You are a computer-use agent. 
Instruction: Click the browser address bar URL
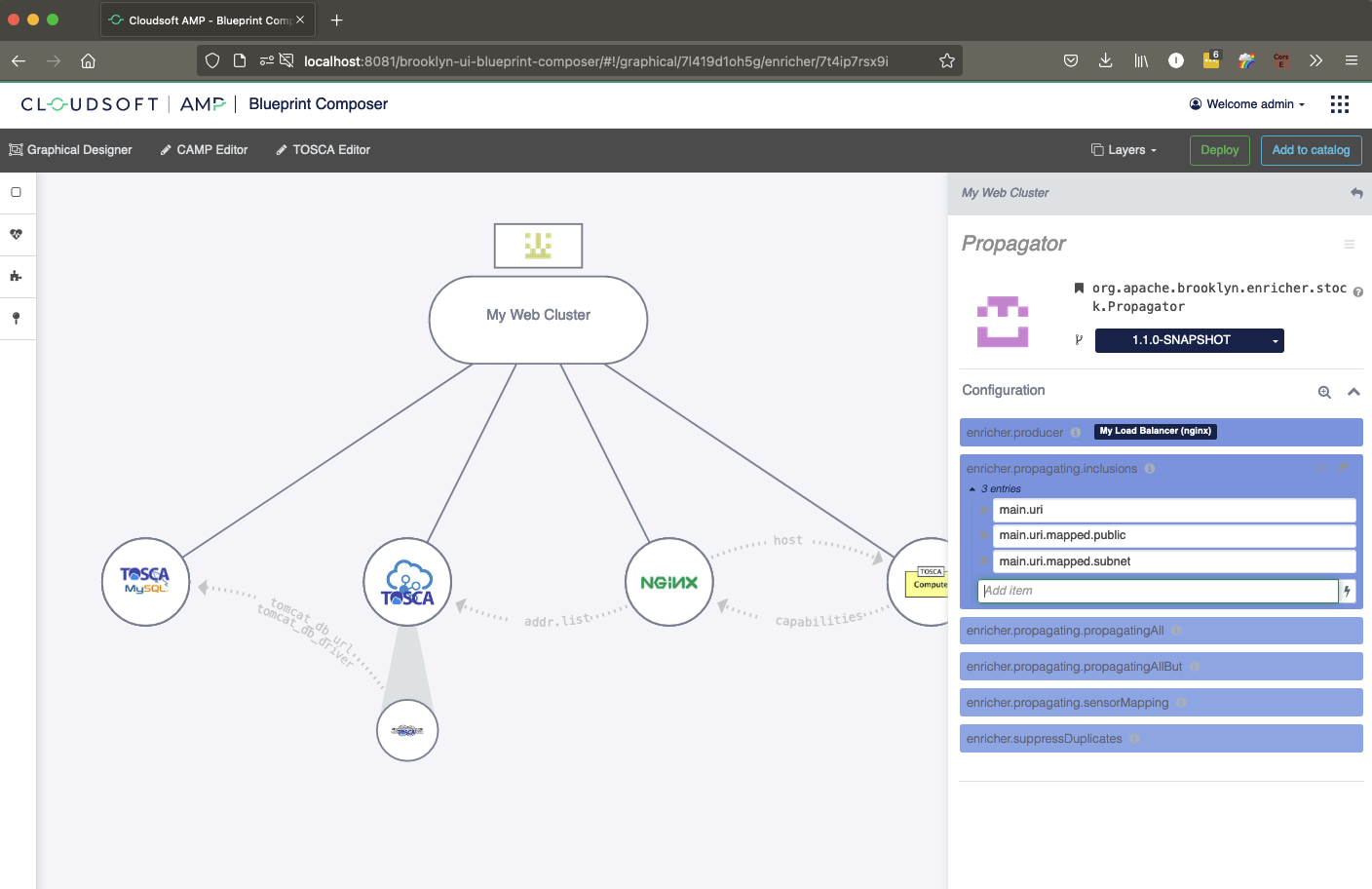pyautogui.click(x=596, y=61)
